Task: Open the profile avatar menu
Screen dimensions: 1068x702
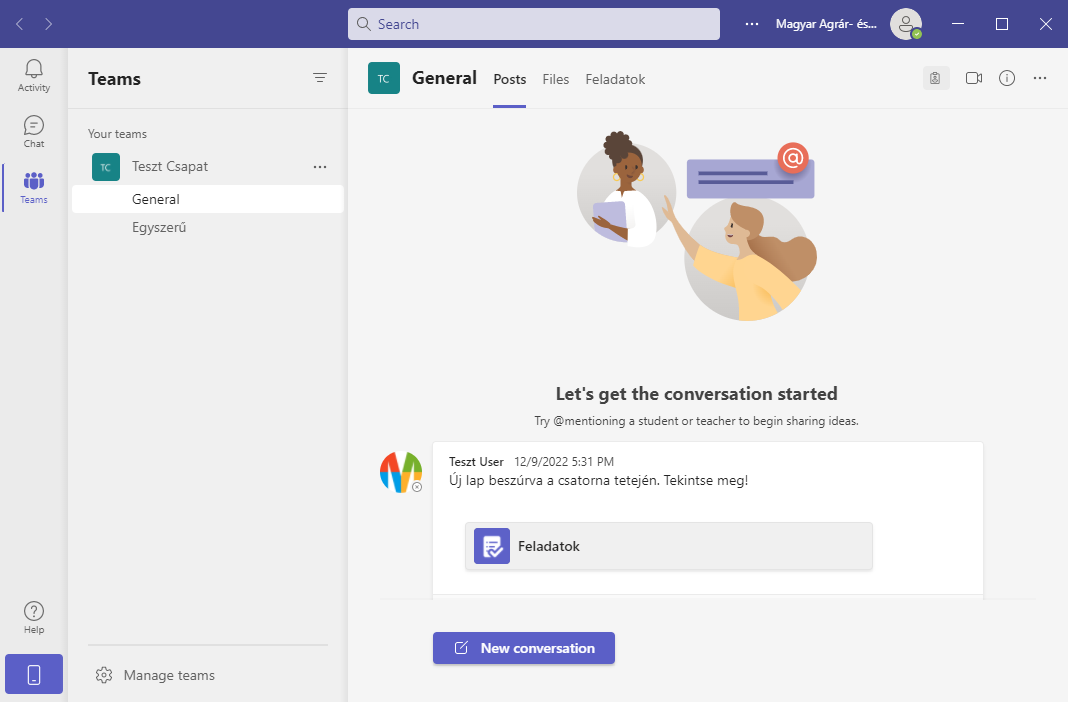Action: point(905,24)
